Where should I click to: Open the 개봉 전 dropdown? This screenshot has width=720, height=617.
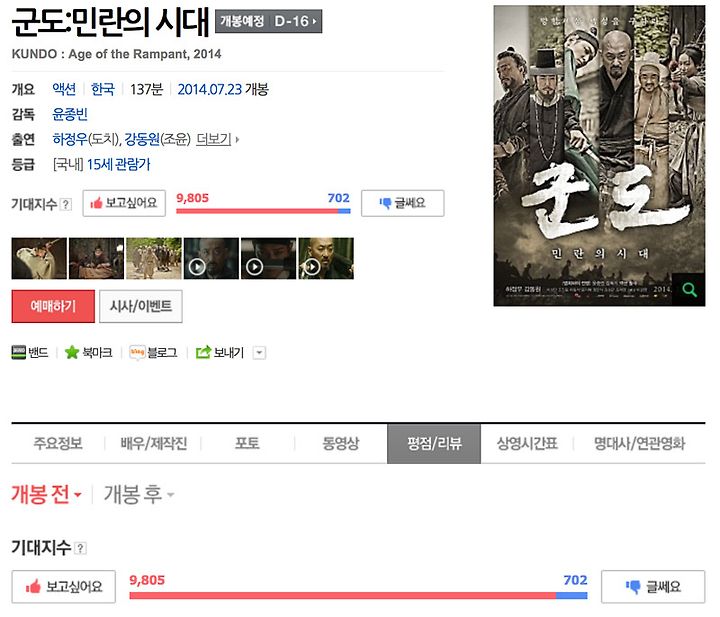46,494
